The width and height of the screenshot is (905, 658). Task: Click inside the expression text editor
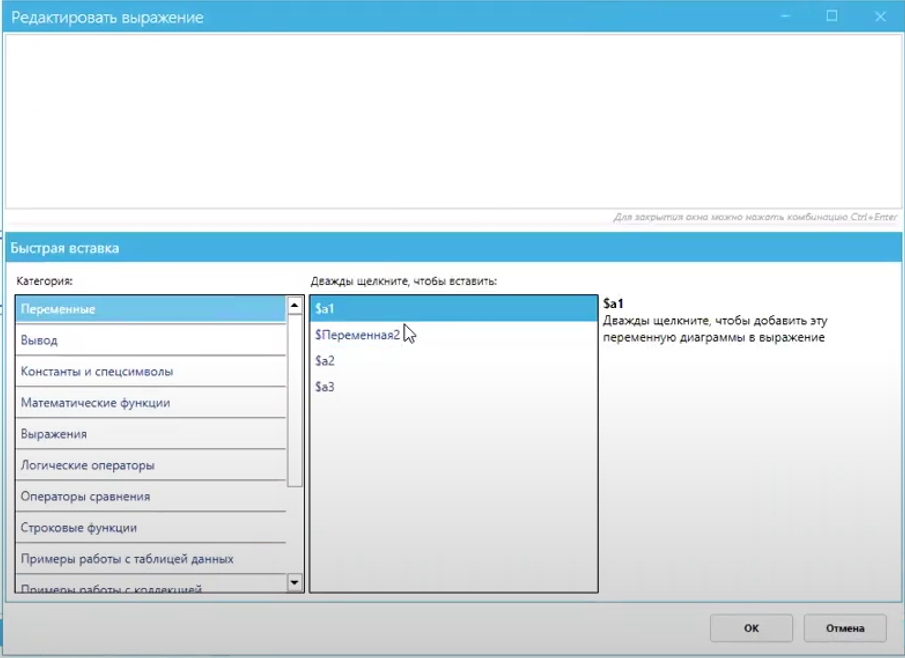450,120
